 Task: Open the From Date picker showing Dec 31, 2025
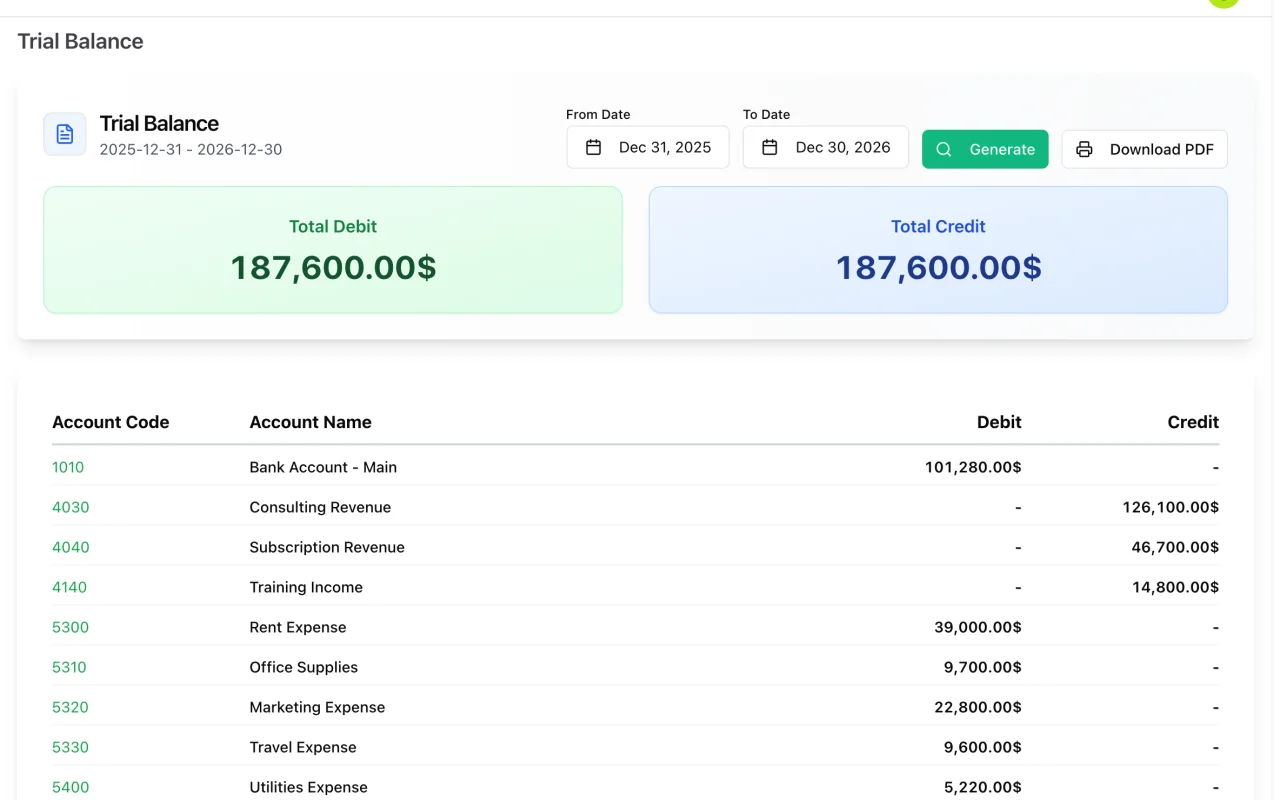648,147
